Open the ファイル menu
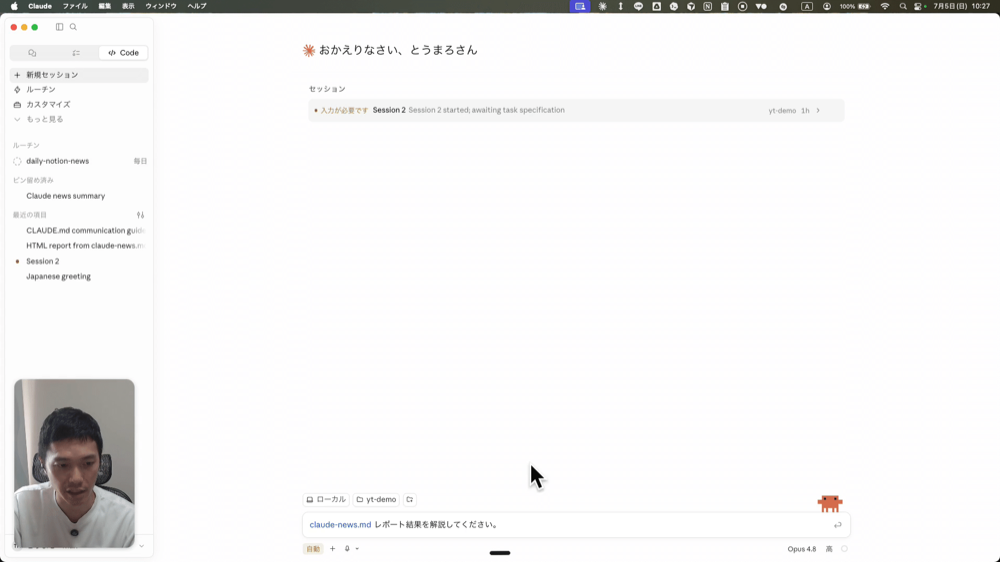The width and height of the screenshot is (1000, 562). 75,6
